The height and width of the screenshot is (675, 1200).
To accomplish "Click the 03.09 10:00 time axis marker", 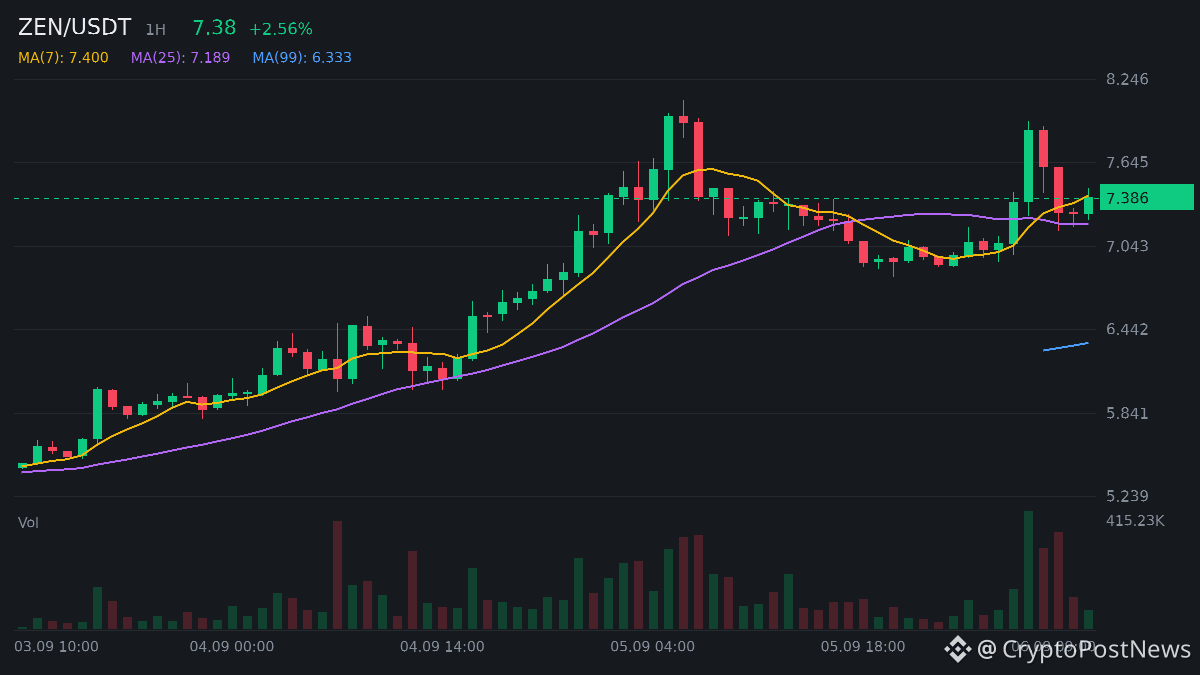I will tap(56, 647).
